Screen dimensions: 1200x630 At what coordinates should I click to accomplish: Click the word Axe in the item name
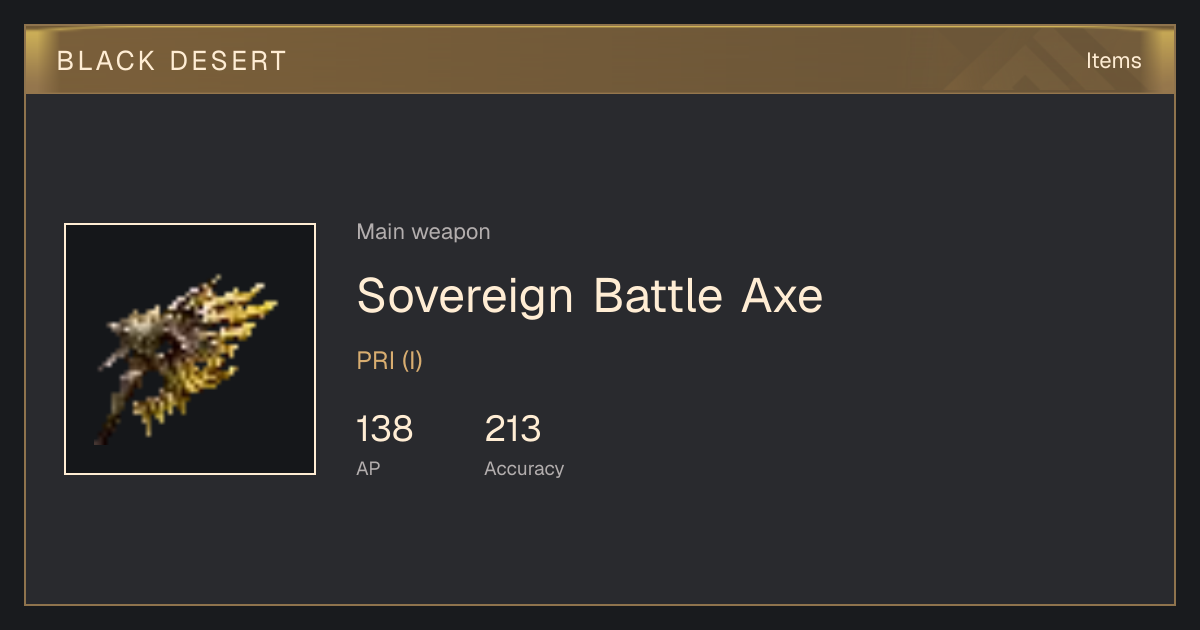click(782, 296)
